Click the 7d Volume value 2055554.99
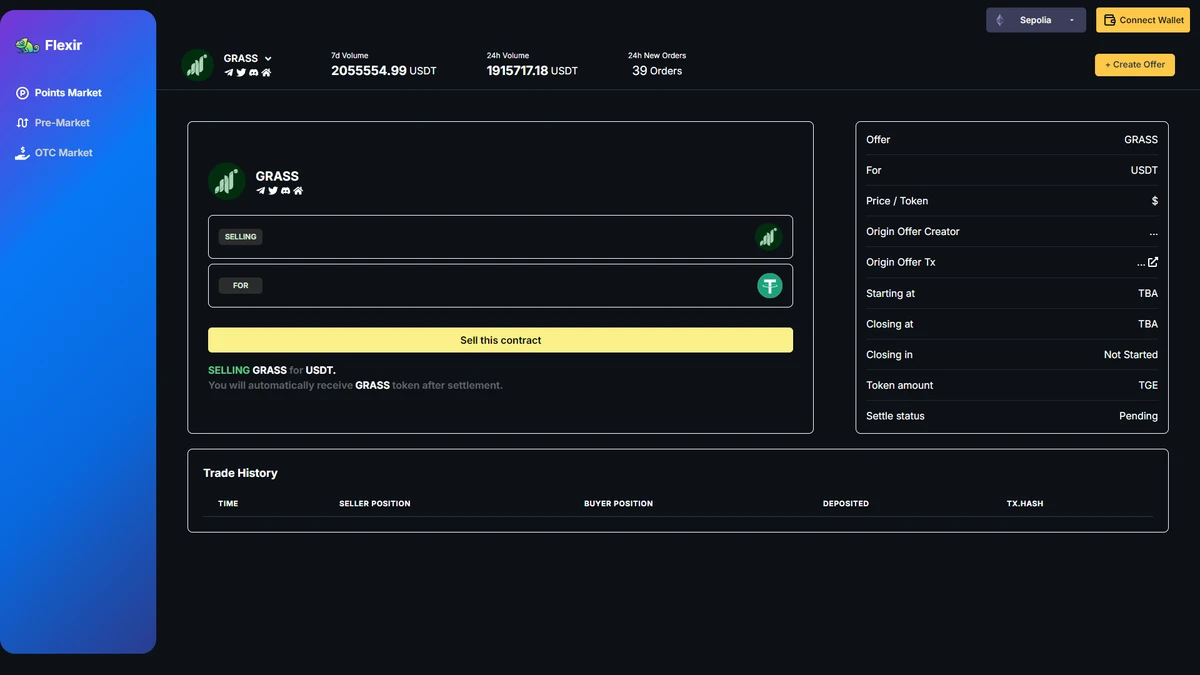Screen dimensions: 1200x675 pos(369,71)
